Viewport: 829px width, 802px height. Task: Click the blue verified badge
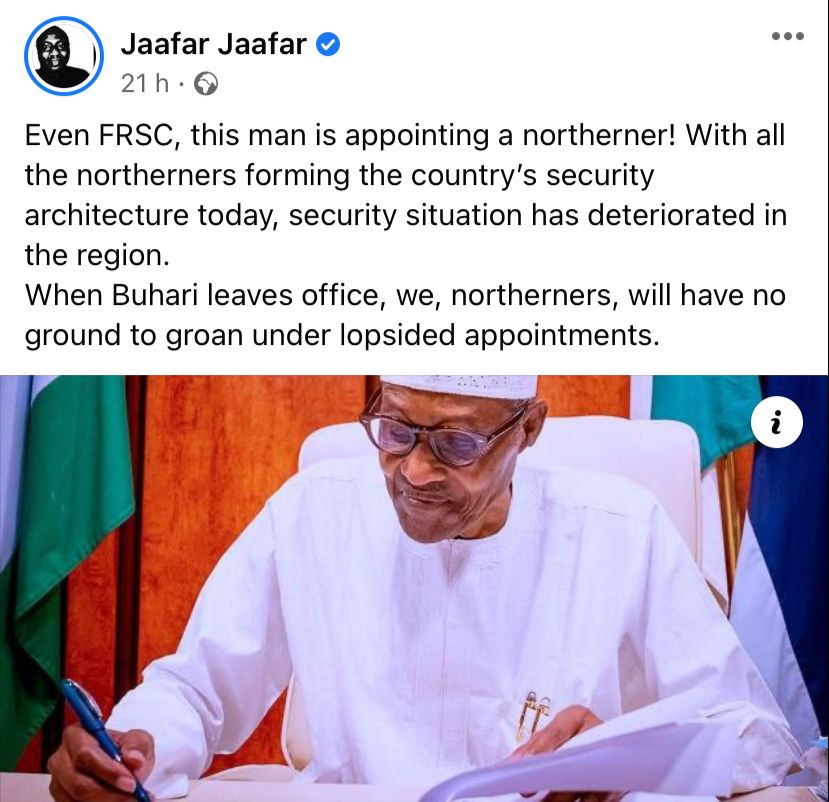(328, 45)
